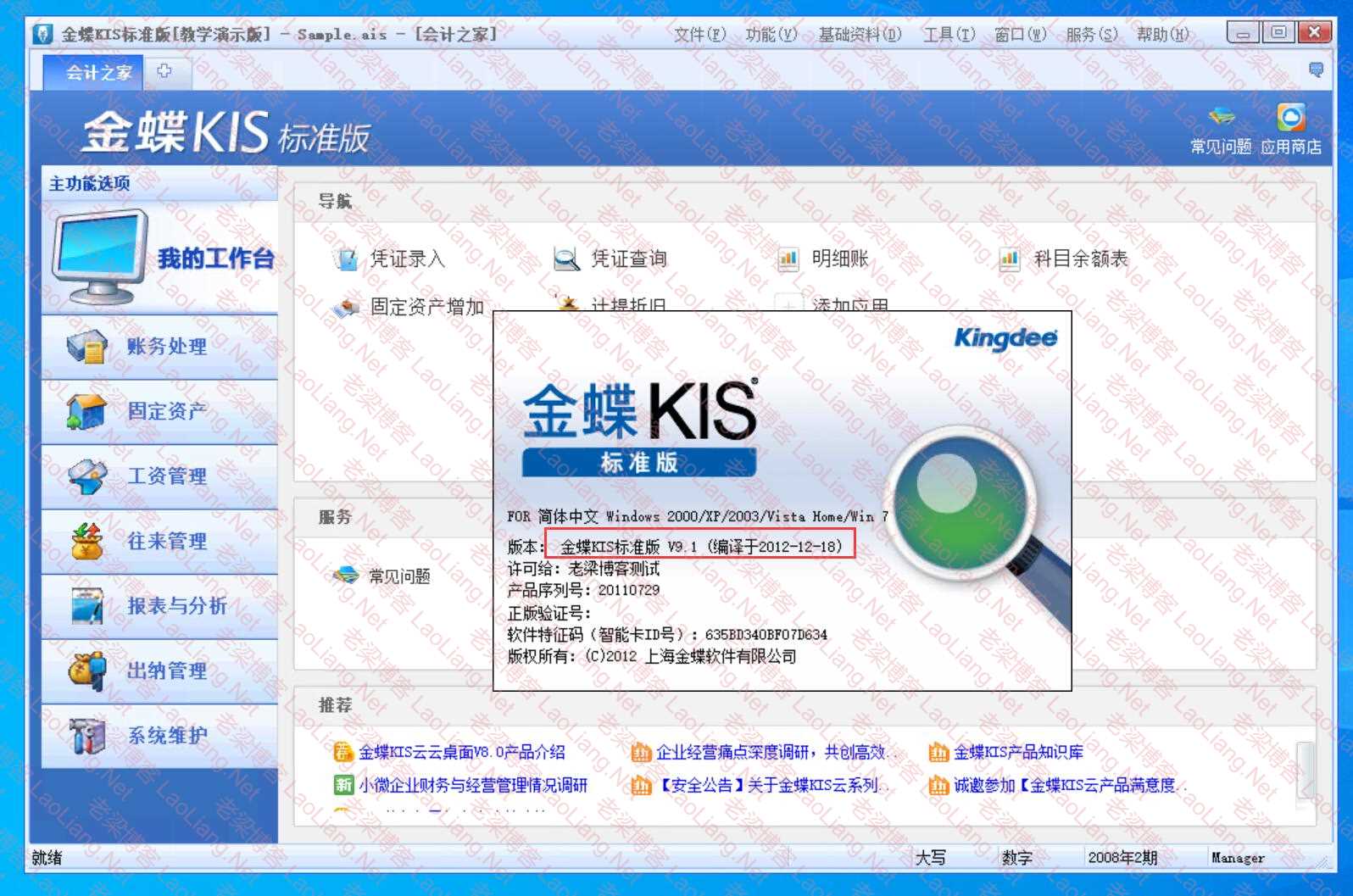This screenshot has height=896, width=1353.
Task: Open 金蝶KIS产品知识库 link
Action: (1017, 752)
